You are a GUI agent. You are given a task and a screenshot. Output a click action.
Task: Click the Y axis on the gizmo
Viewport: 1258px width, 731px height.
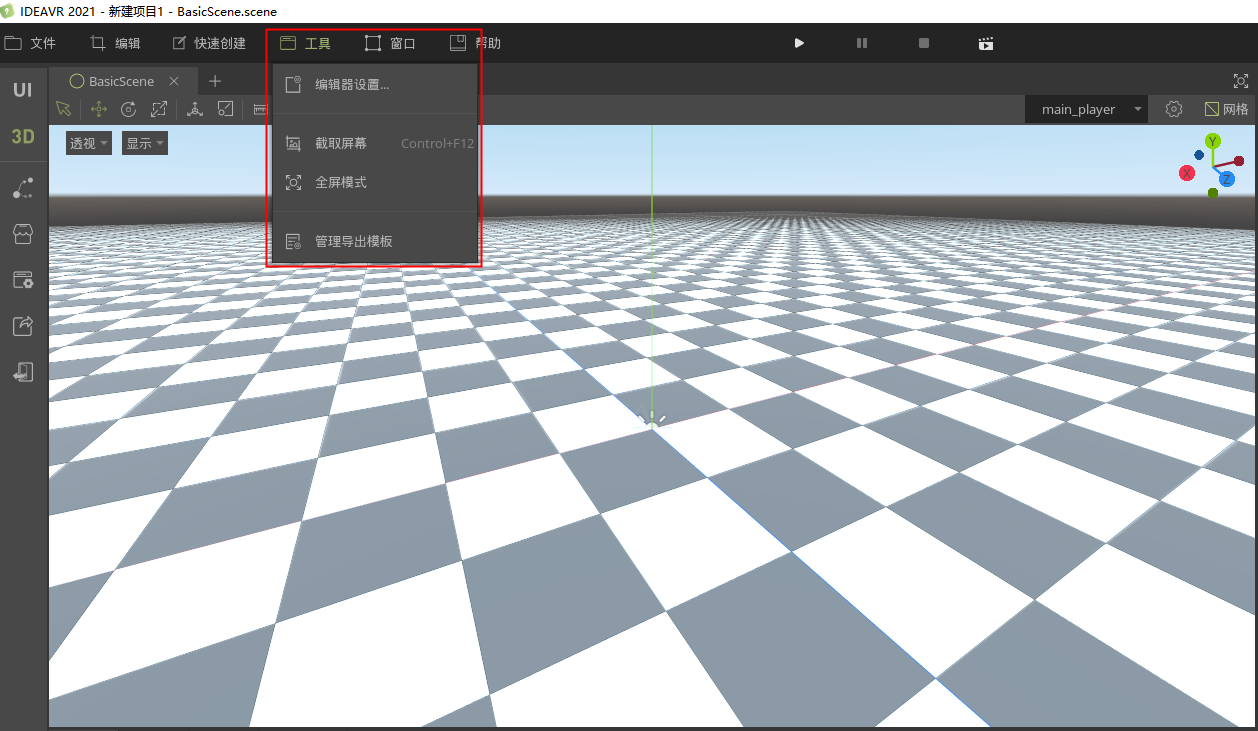pos(1212,141)
